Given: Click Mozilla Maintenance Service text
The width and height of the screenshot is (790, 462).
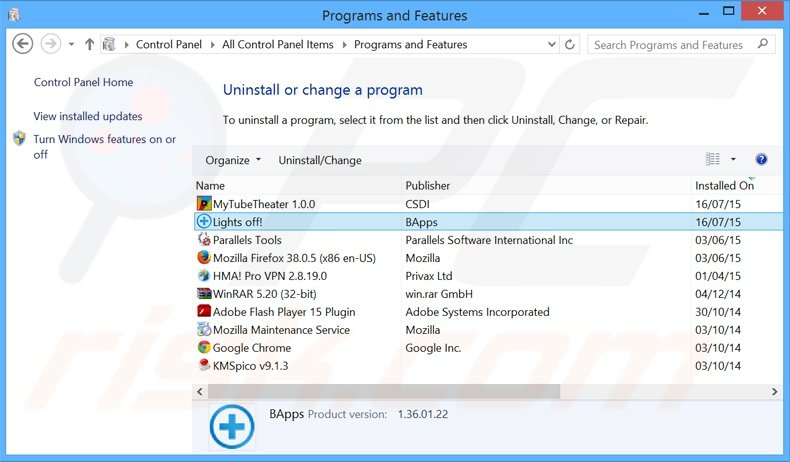Looking at the screenshot, I should tap(281, 330).
